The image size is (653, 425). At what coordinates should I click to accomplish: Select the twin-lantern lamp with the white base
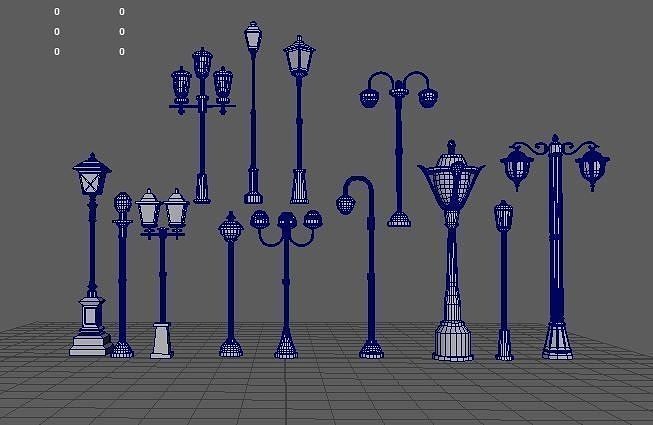pos(162,273)
